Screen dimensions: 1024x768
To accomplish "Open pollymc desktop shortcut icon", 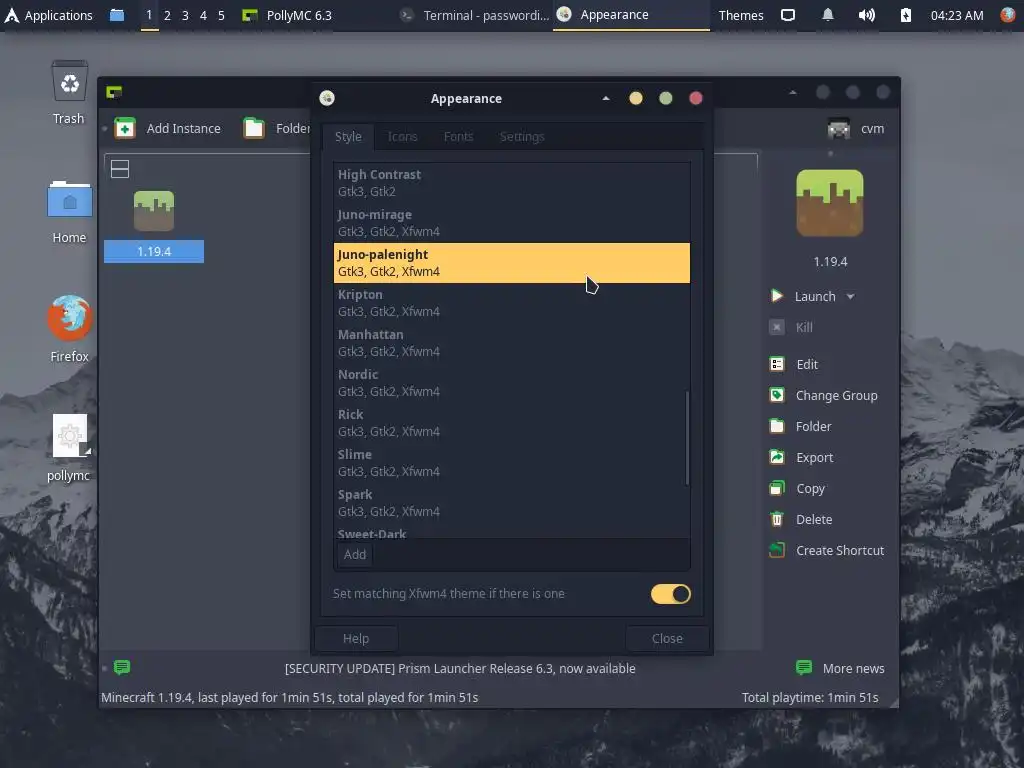I will 70,436.
